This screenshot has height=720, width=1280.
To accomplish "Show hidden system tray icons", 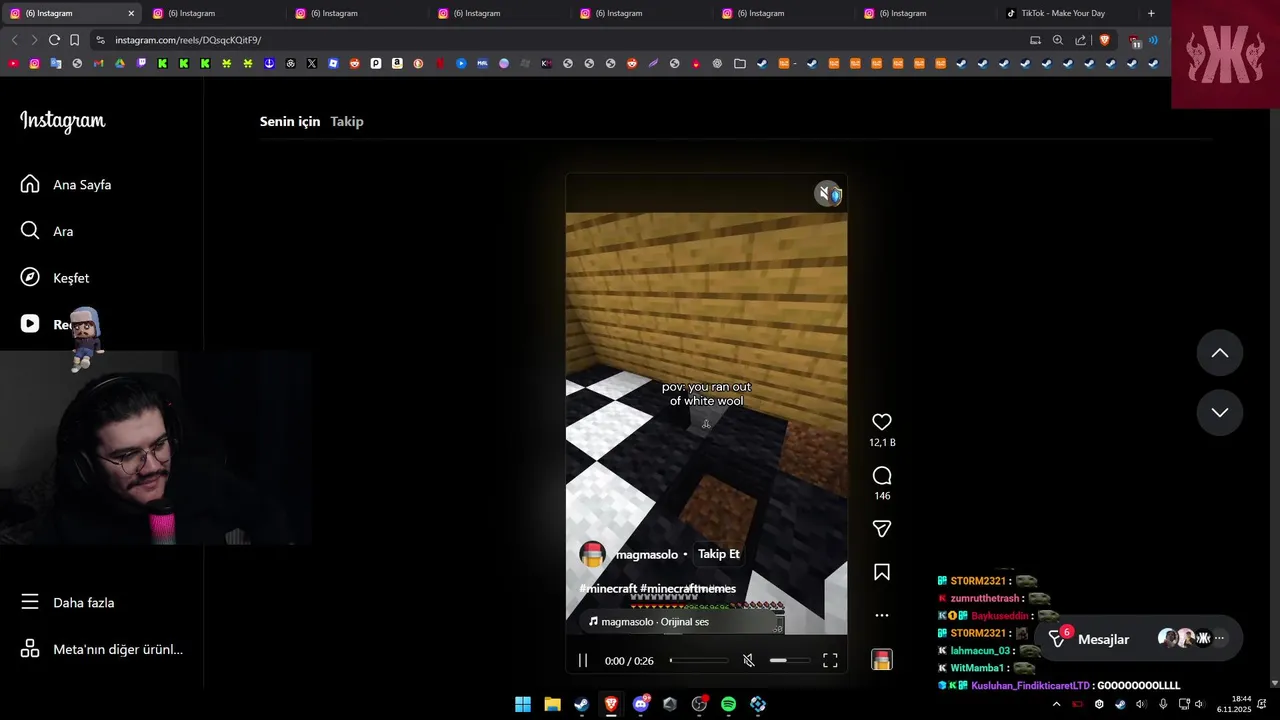I will (1056, 704).
